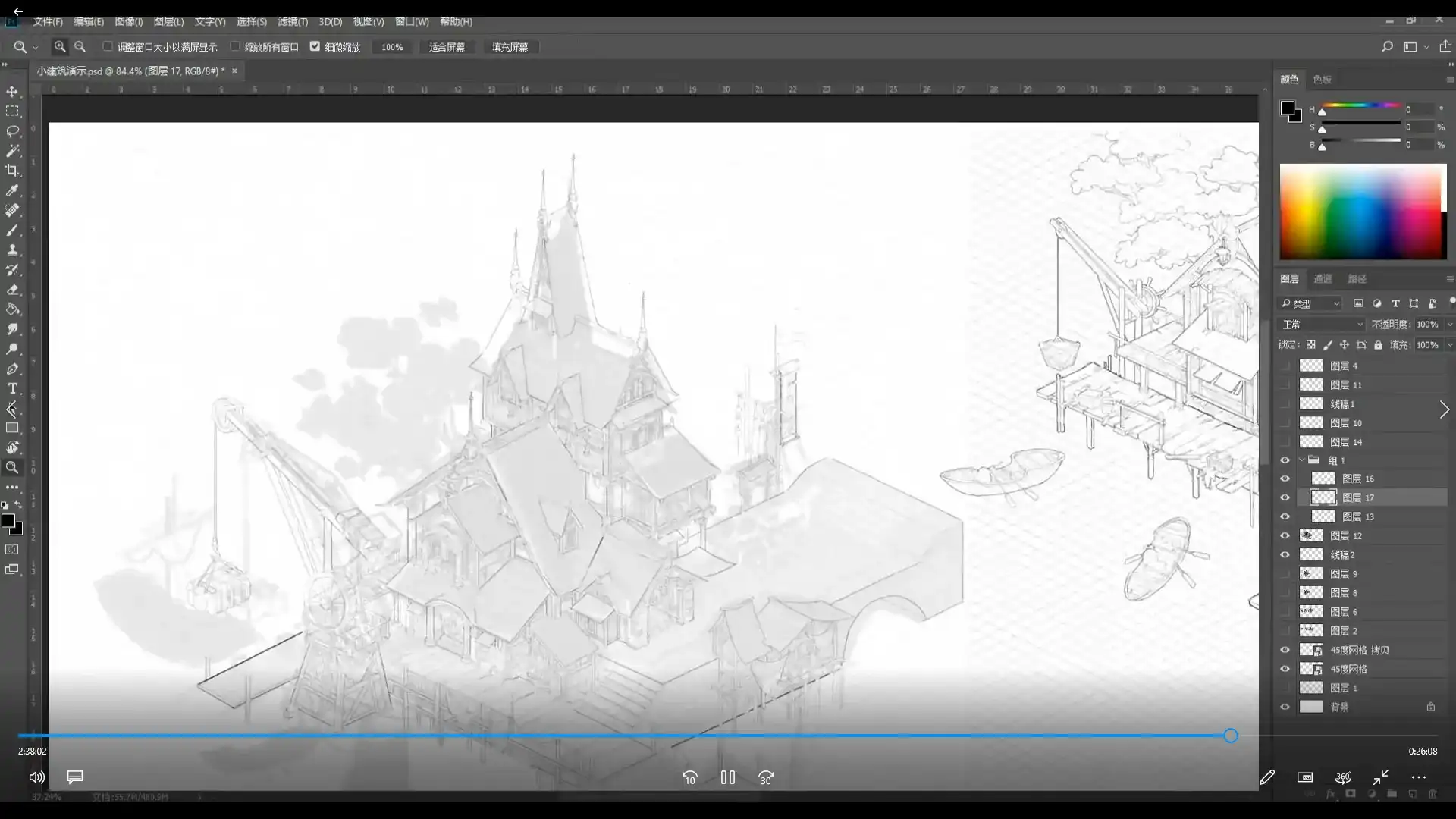The height and width of the screenshot is (819, 1456).
Task: Enable resize windows to fit checkbox
Action: (108, 46)
